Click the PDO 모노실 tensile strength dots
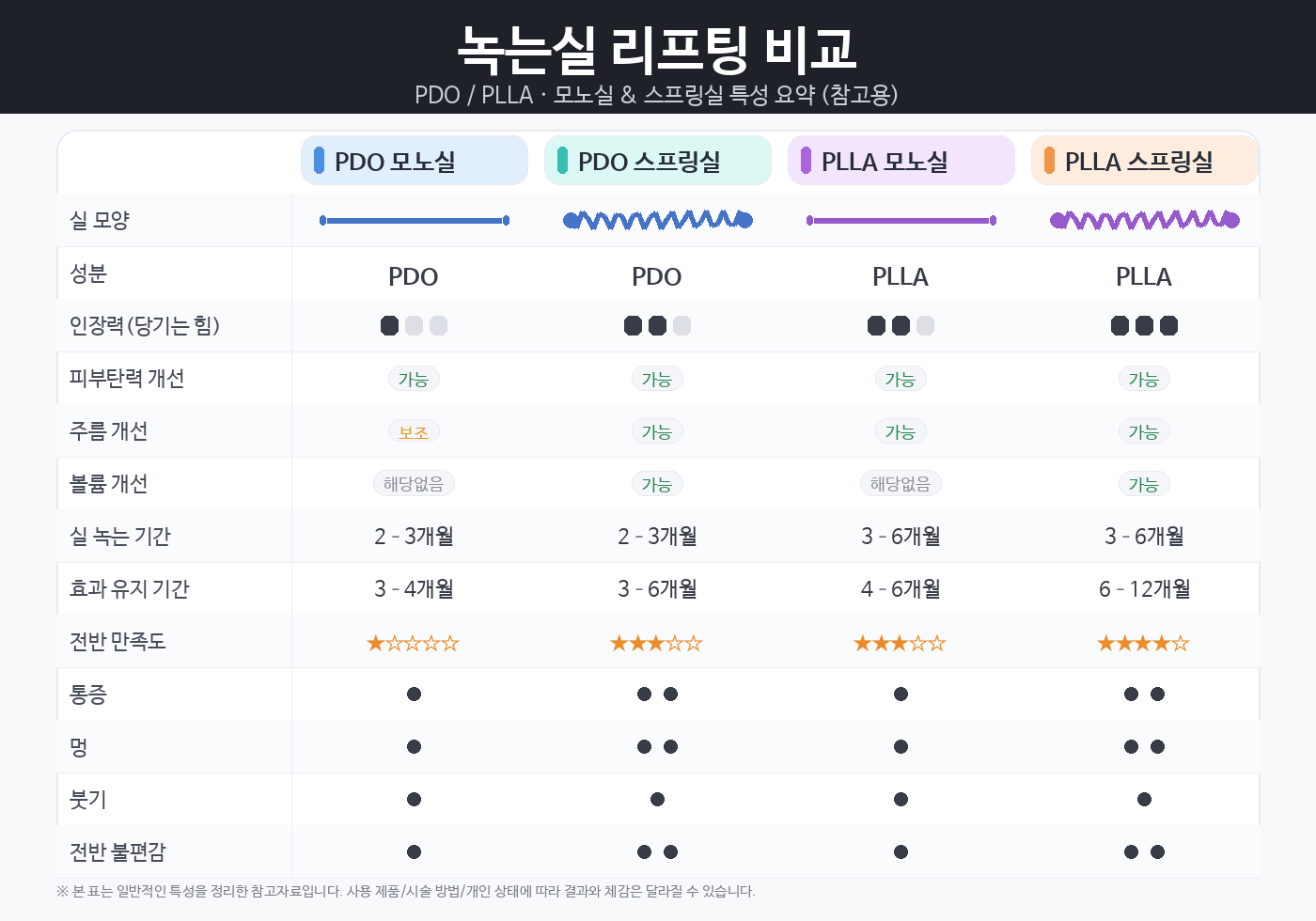The width and height of the screenshot is (1316, 921). pos(414,326)
